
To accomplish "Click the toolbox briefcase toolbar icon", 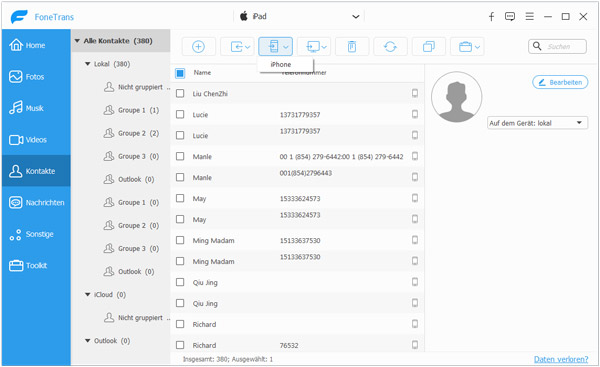I will click(x=465, y=47).
